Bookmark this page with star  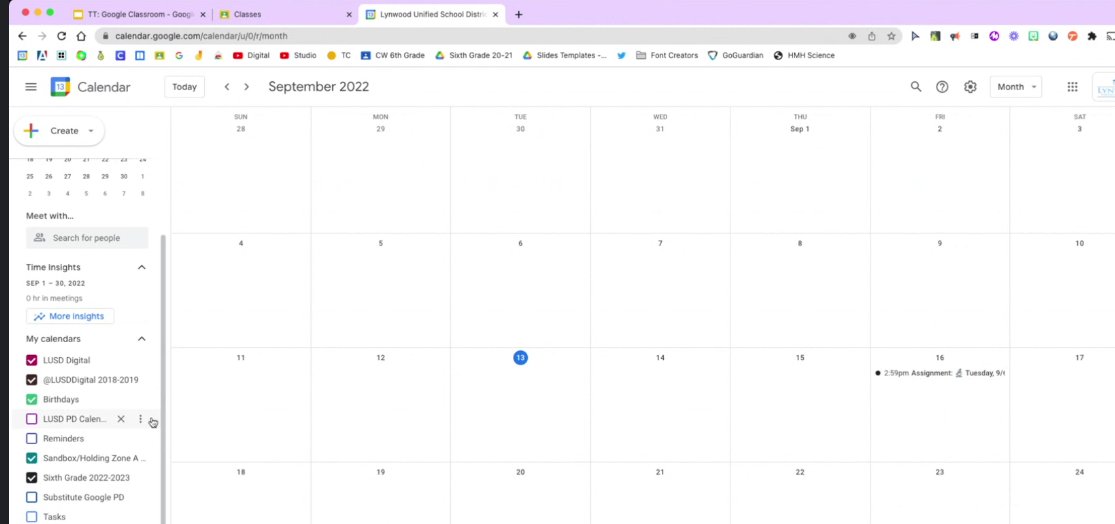(891, 36)
